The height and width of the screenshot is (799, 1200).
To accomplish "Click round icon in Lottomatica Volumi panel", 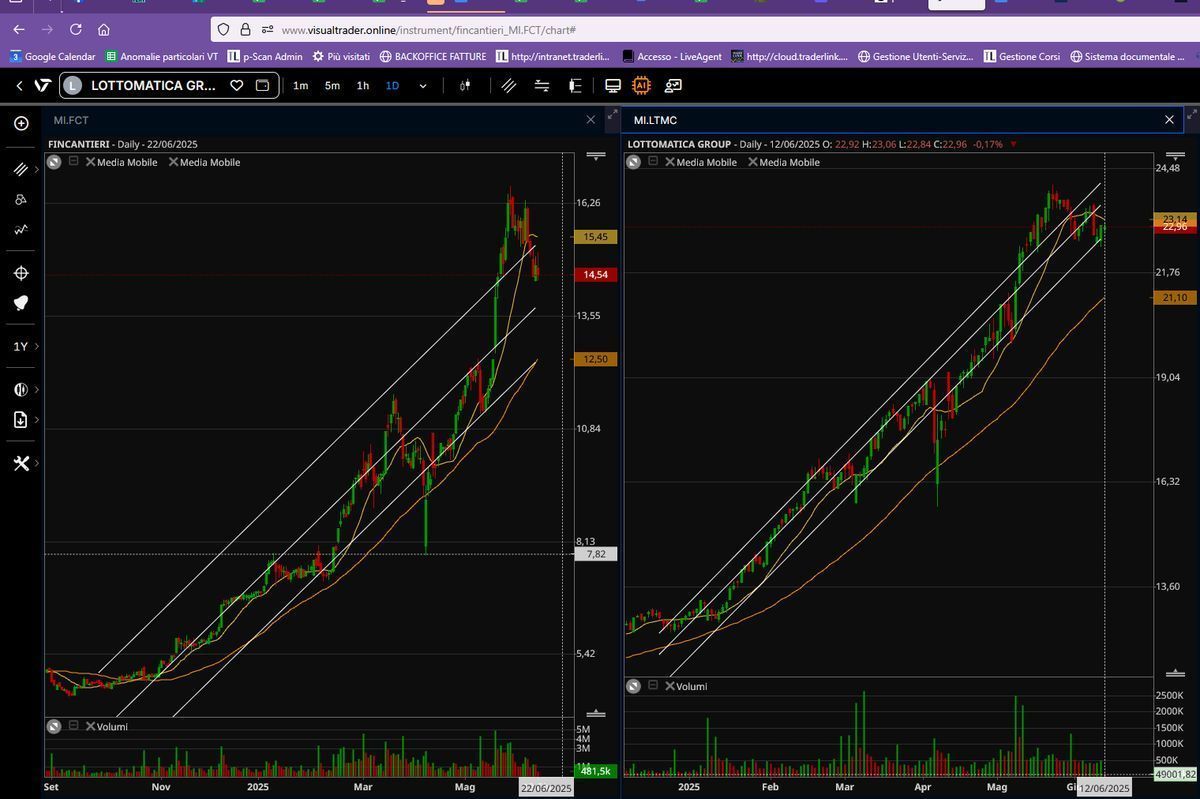I will click(x=633, y=686).
